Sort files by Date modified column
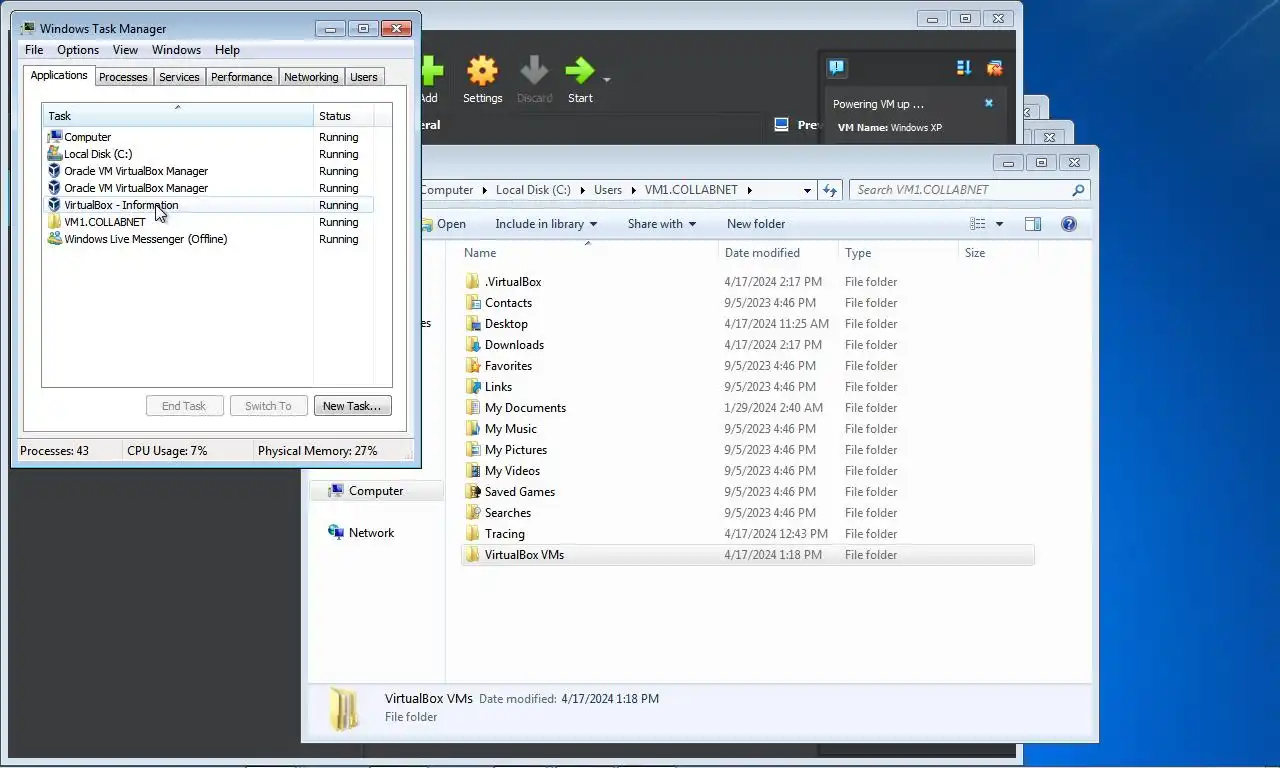The image size is (1280, 768). (778, 253)
